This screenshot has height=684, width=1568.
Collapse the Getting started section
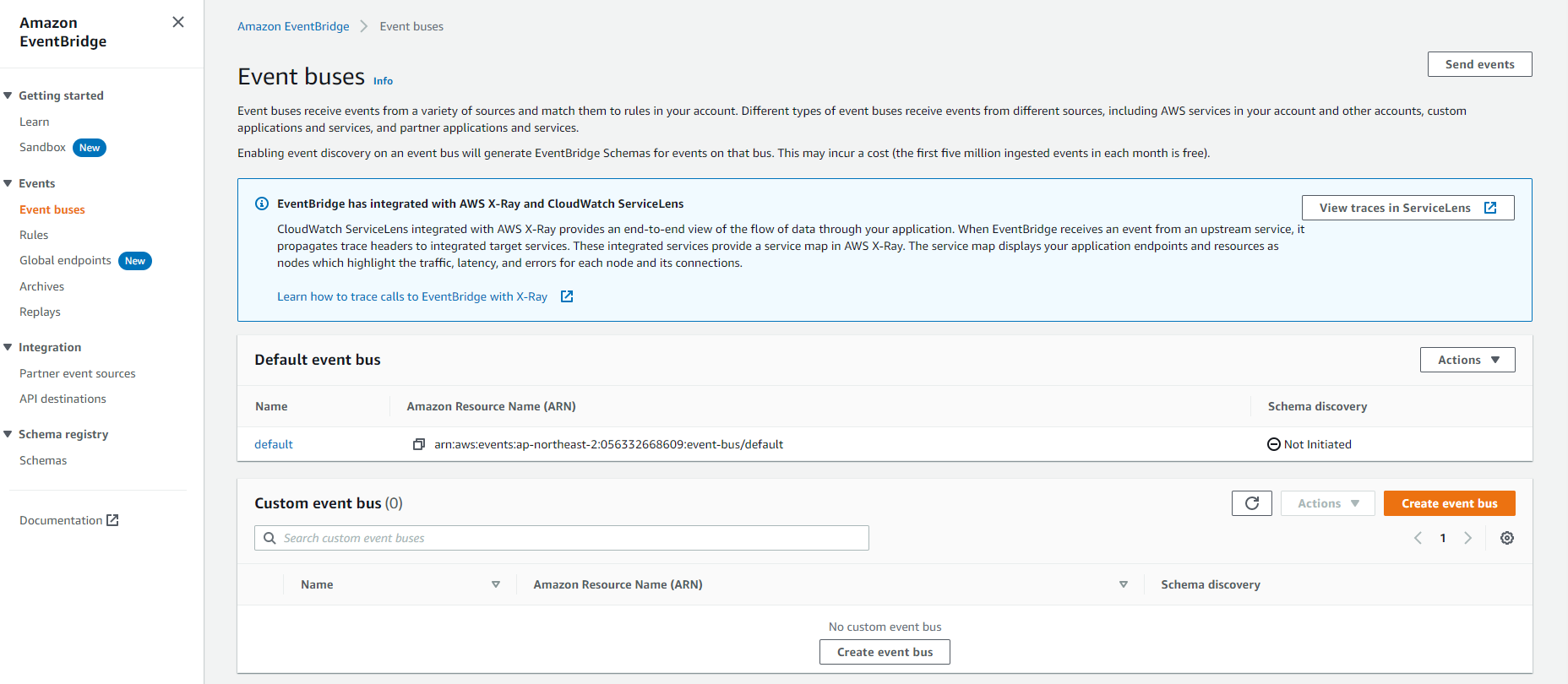[x=8, y=95]
